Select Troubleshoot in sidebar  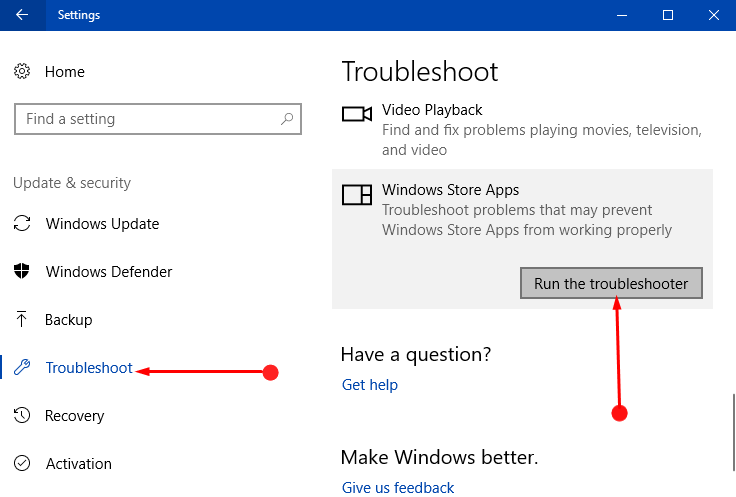(89, 367)
